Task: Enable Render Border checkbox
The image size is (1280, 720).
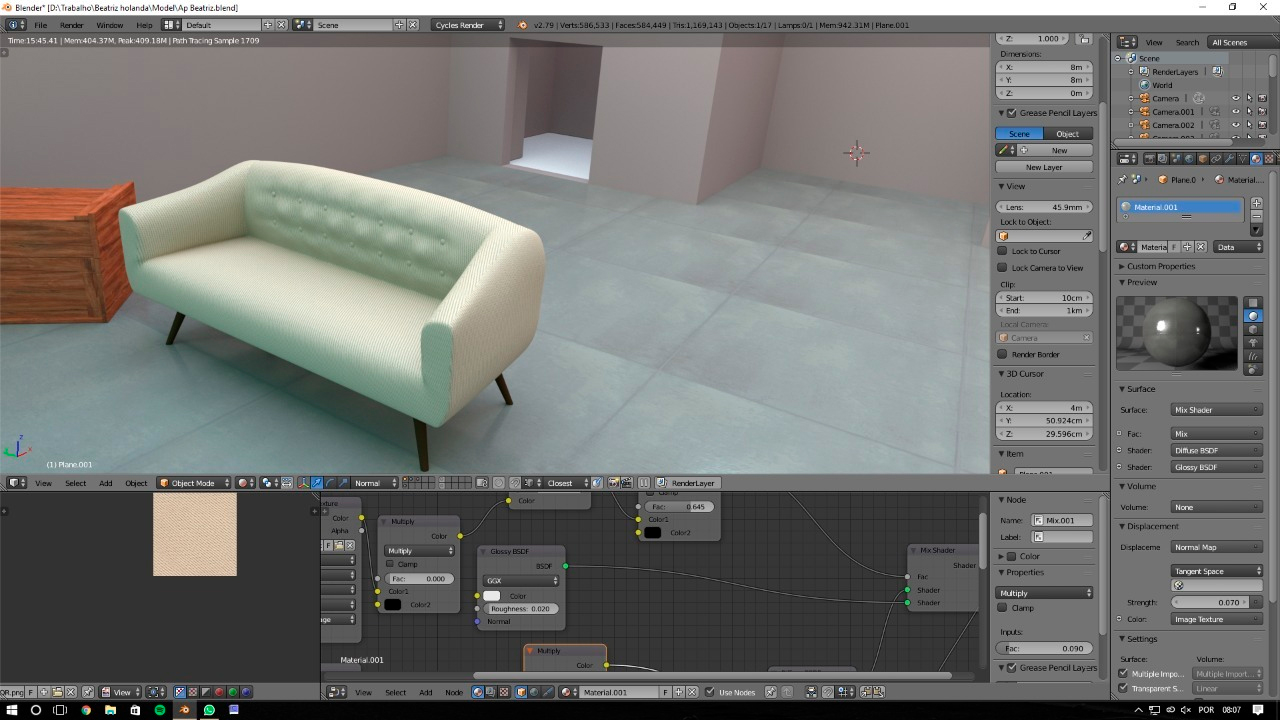Action: tap(1002, 354)
